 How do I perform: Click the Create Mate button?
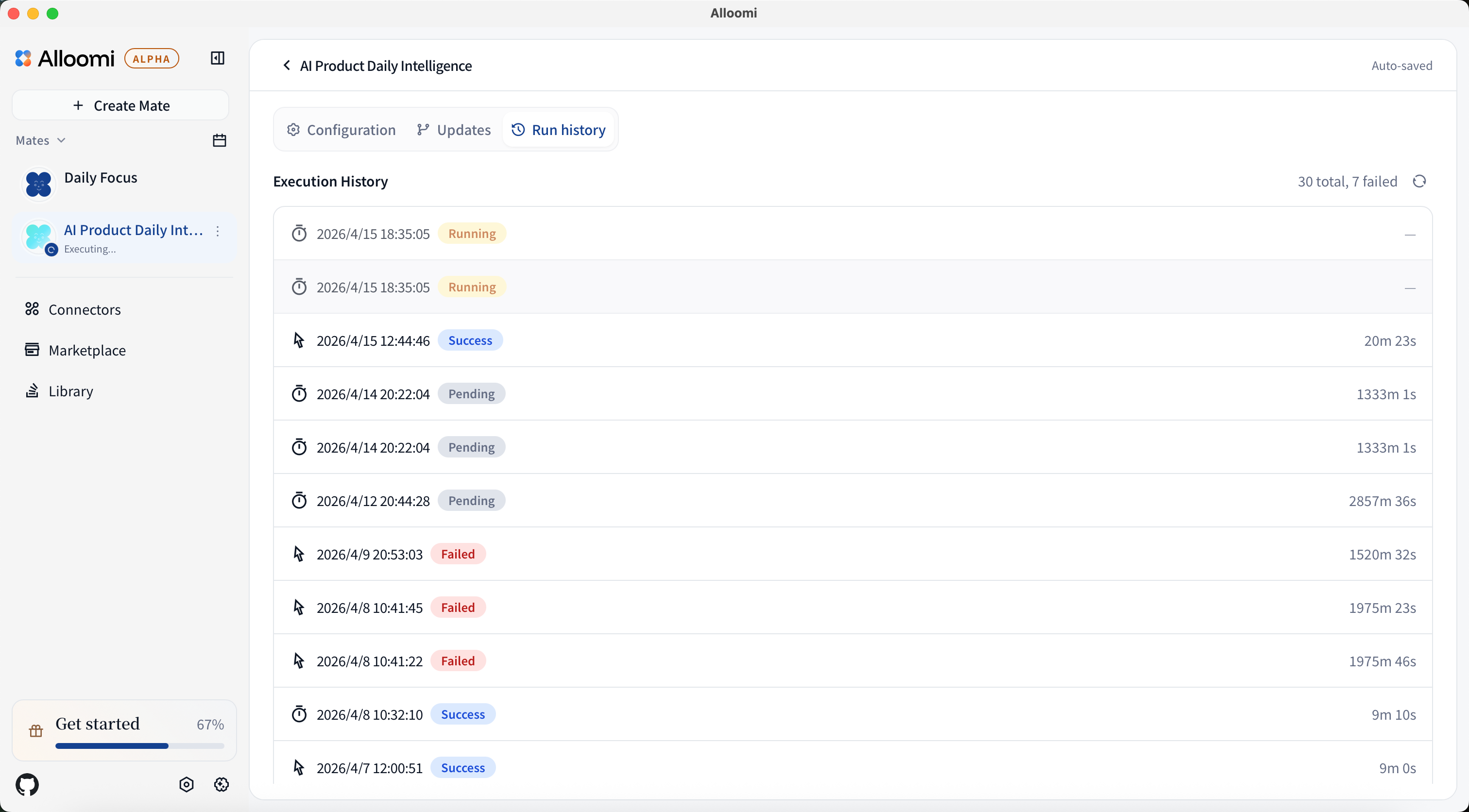click(x=120, y=105)
